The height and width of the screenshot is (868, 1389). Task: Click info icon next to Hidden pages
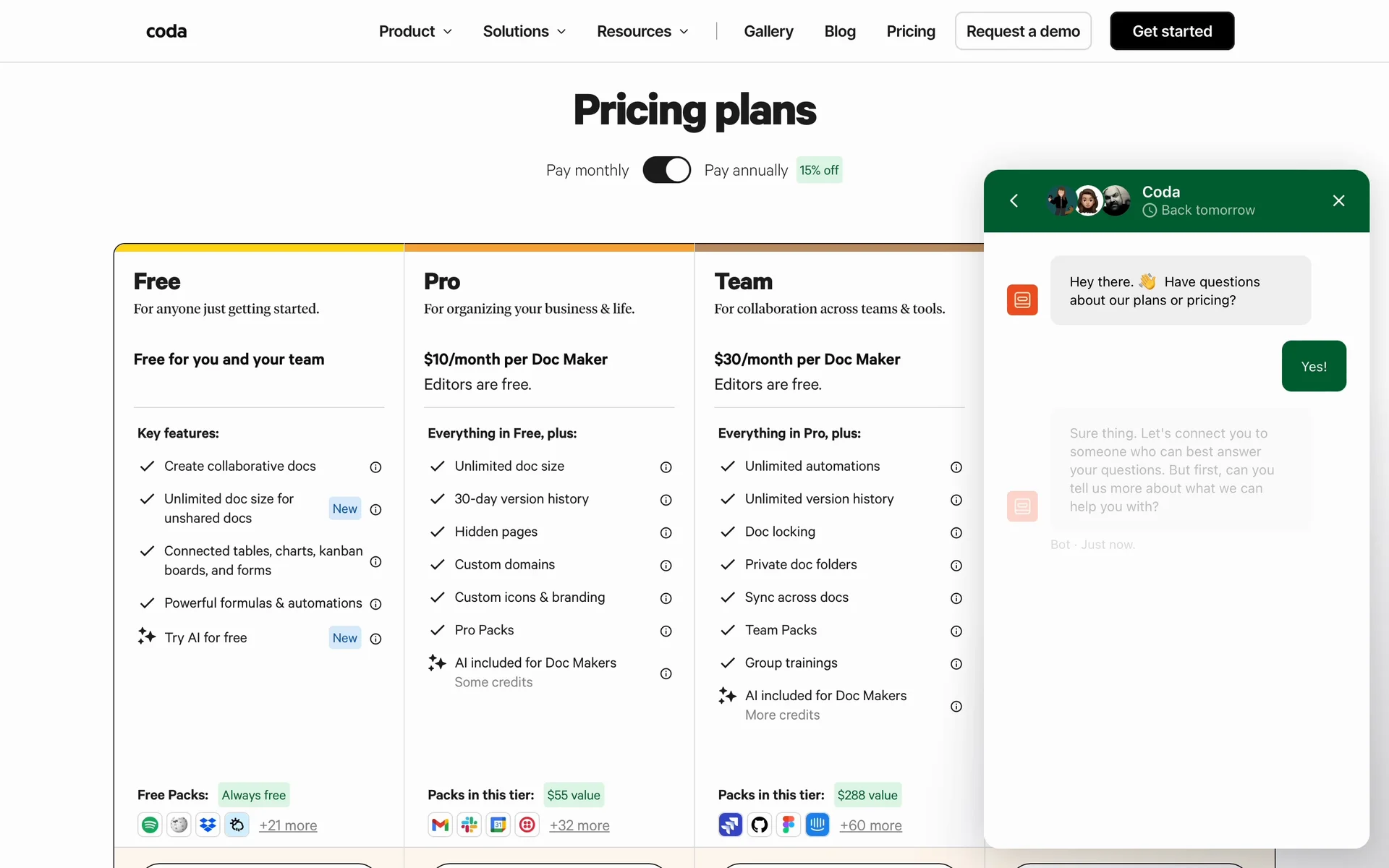click(x=666, y=533)
